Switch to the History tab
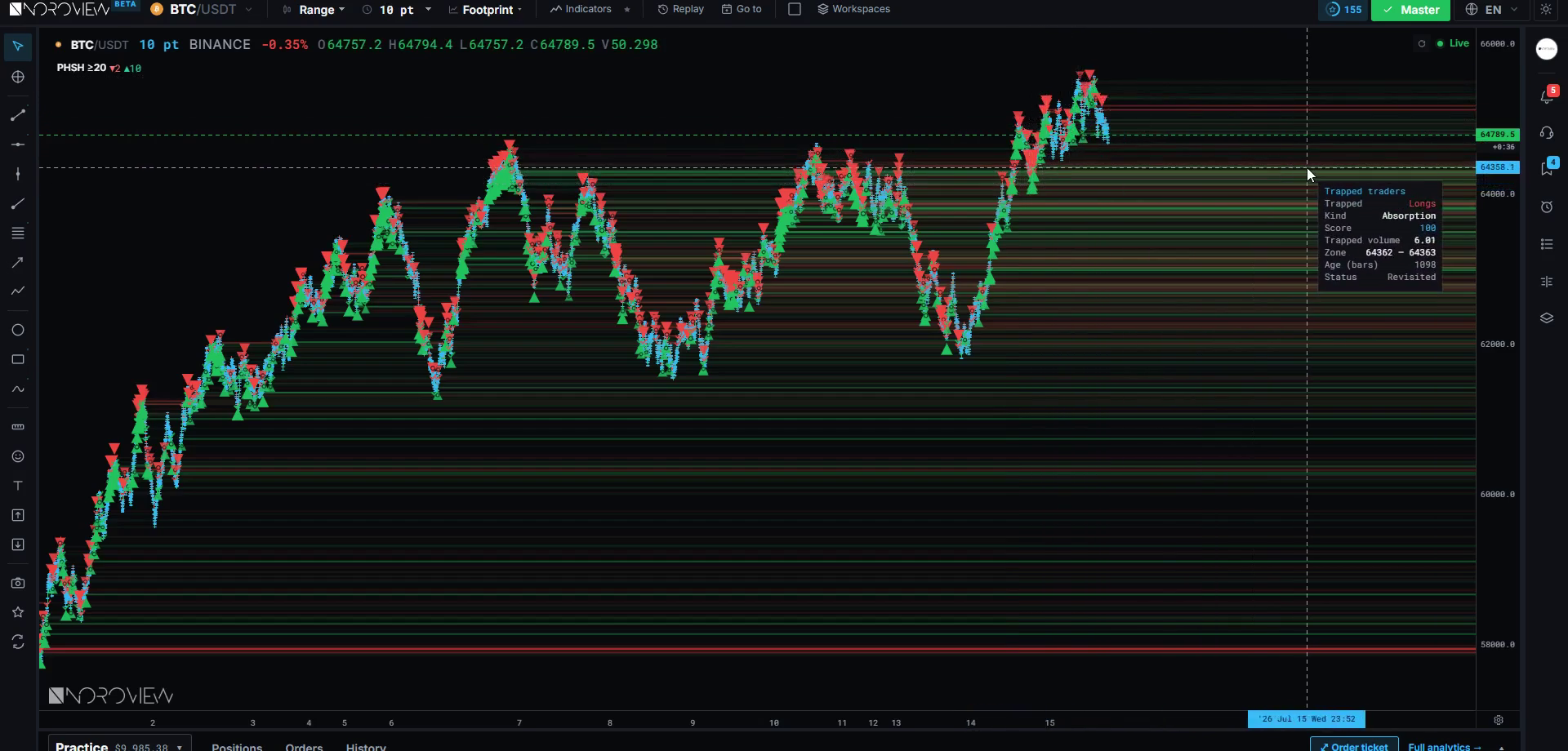The width and height of the screenshot is (1568, 751). [366, 747]
